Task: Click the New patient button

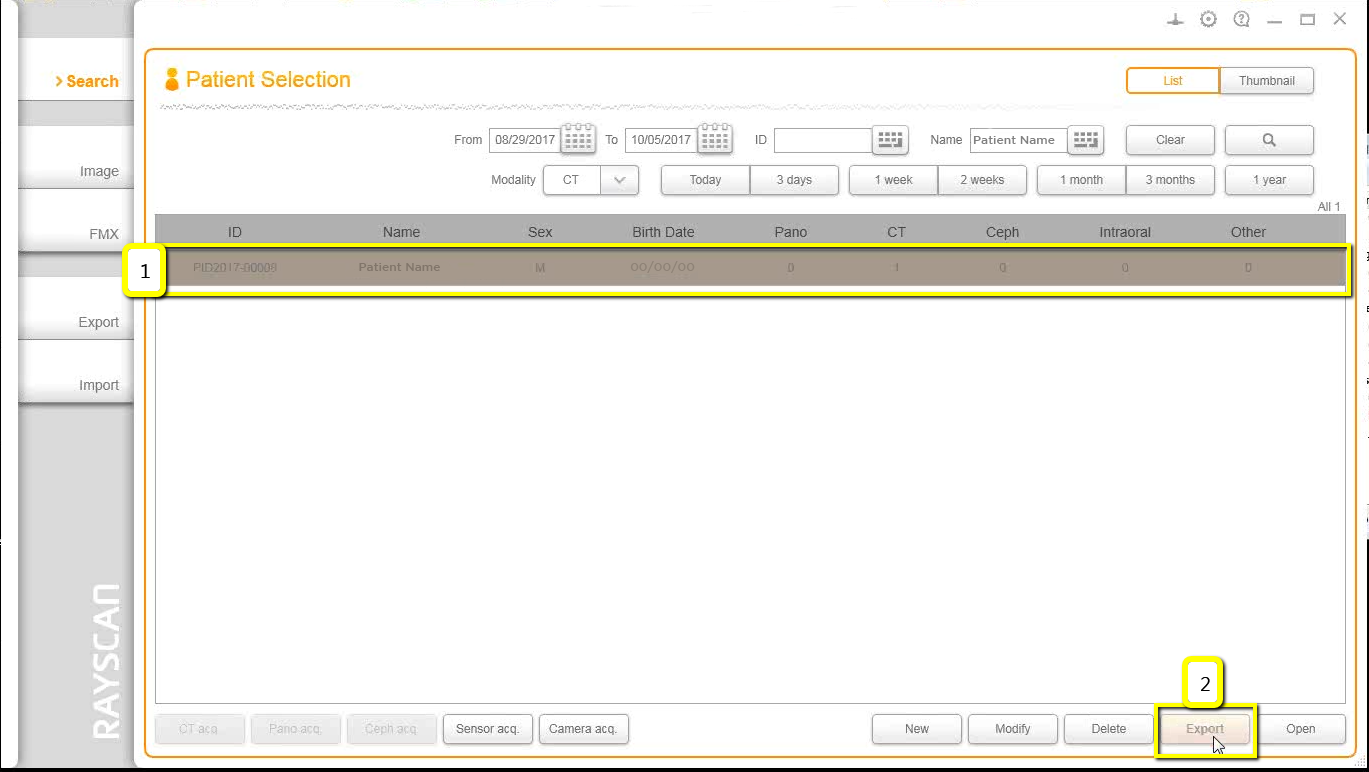Action: tap(917, 729)
